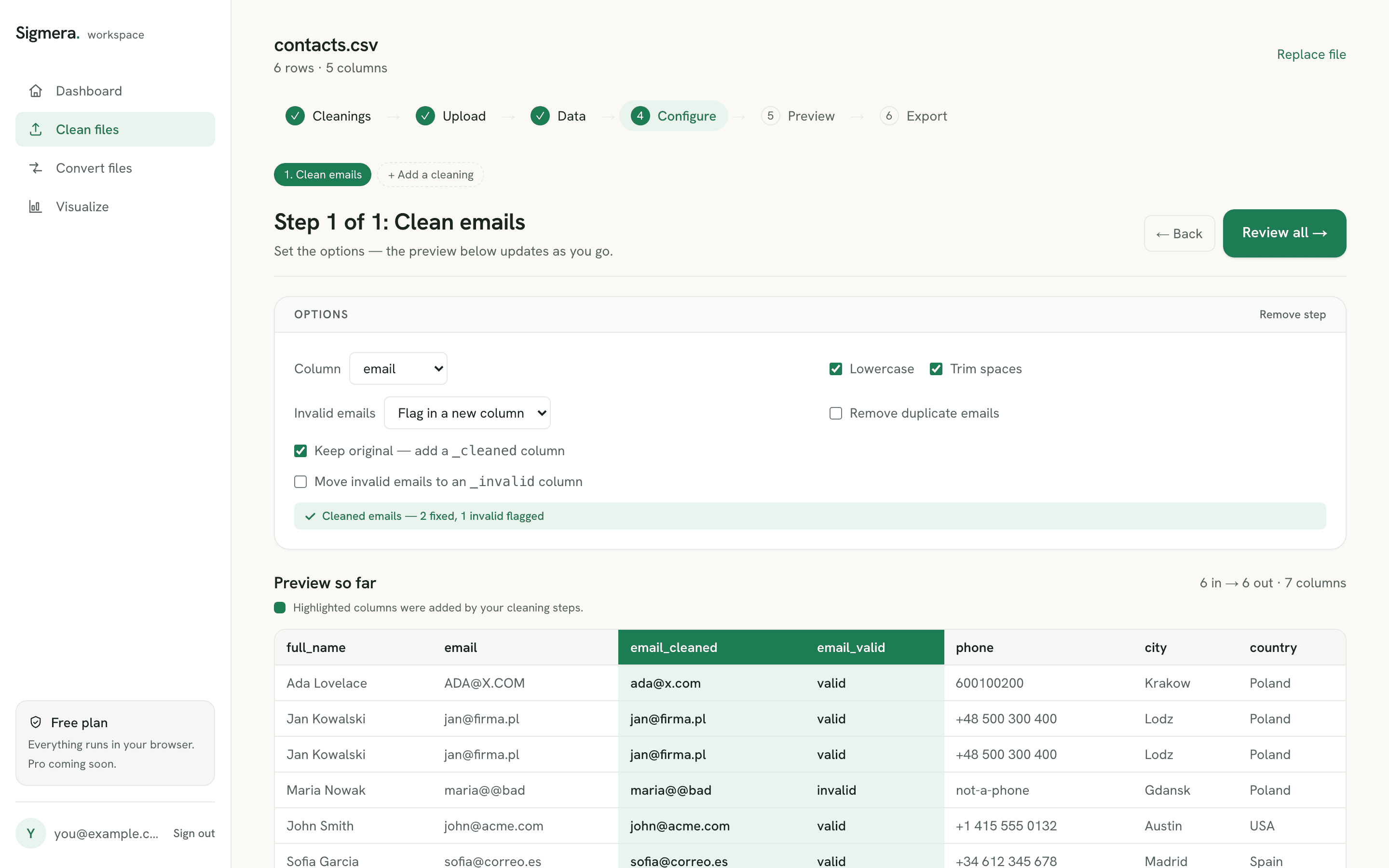This screenshot has height=868, width=1389.
Task: Uncheck Keep original cleaned column option
Action: pos(300,451)
